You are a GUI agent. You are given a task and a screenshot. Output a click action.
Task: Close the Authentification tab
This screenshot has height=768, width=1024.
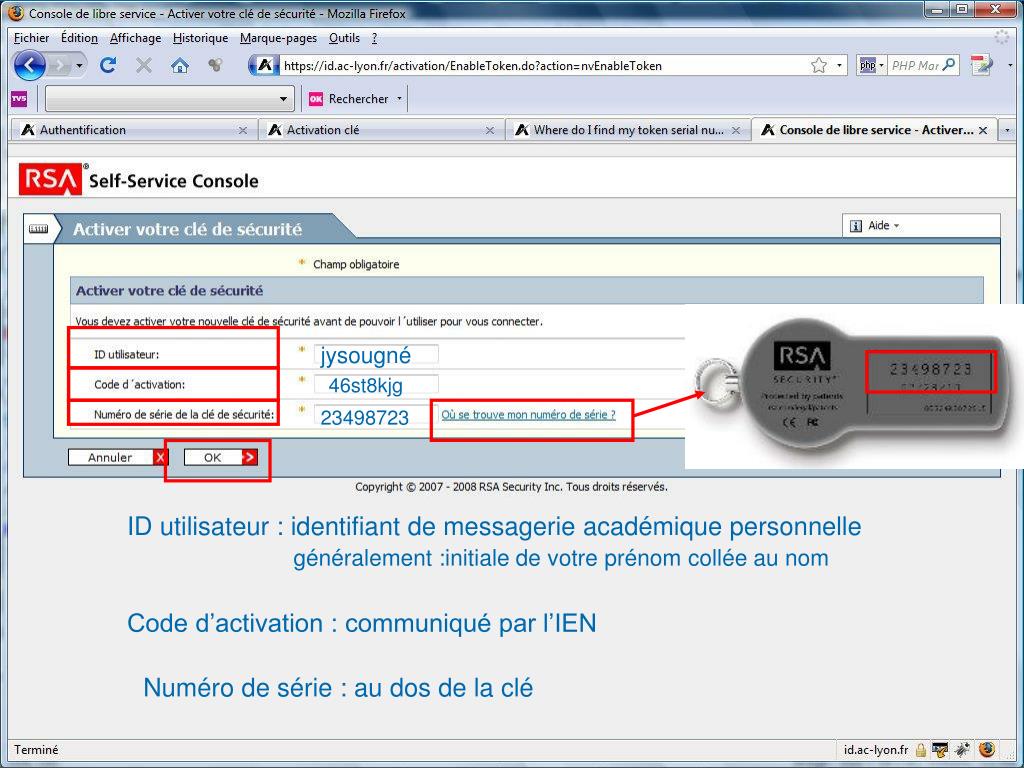coord(243,131)
